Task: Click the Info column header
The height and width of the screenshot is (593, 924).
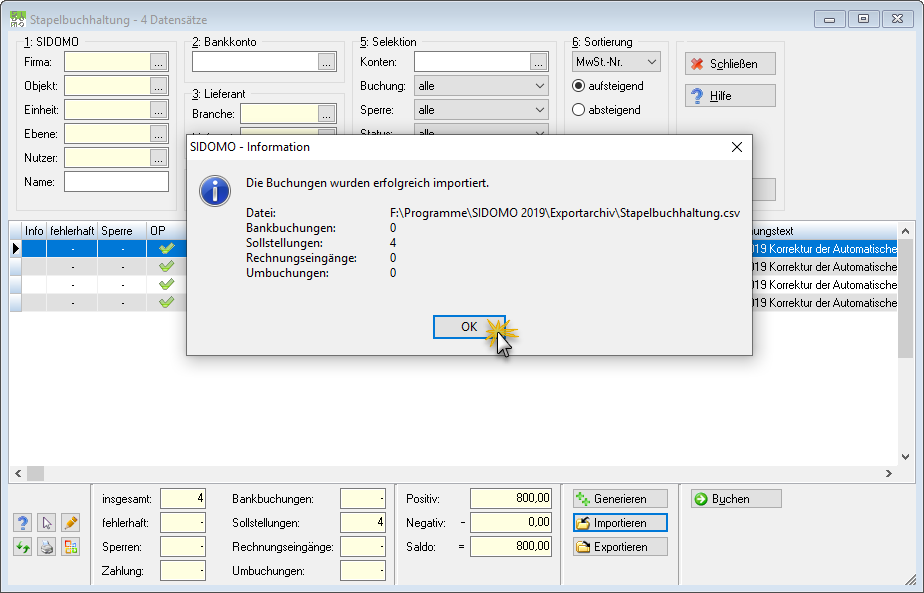Action: point(34,231)
